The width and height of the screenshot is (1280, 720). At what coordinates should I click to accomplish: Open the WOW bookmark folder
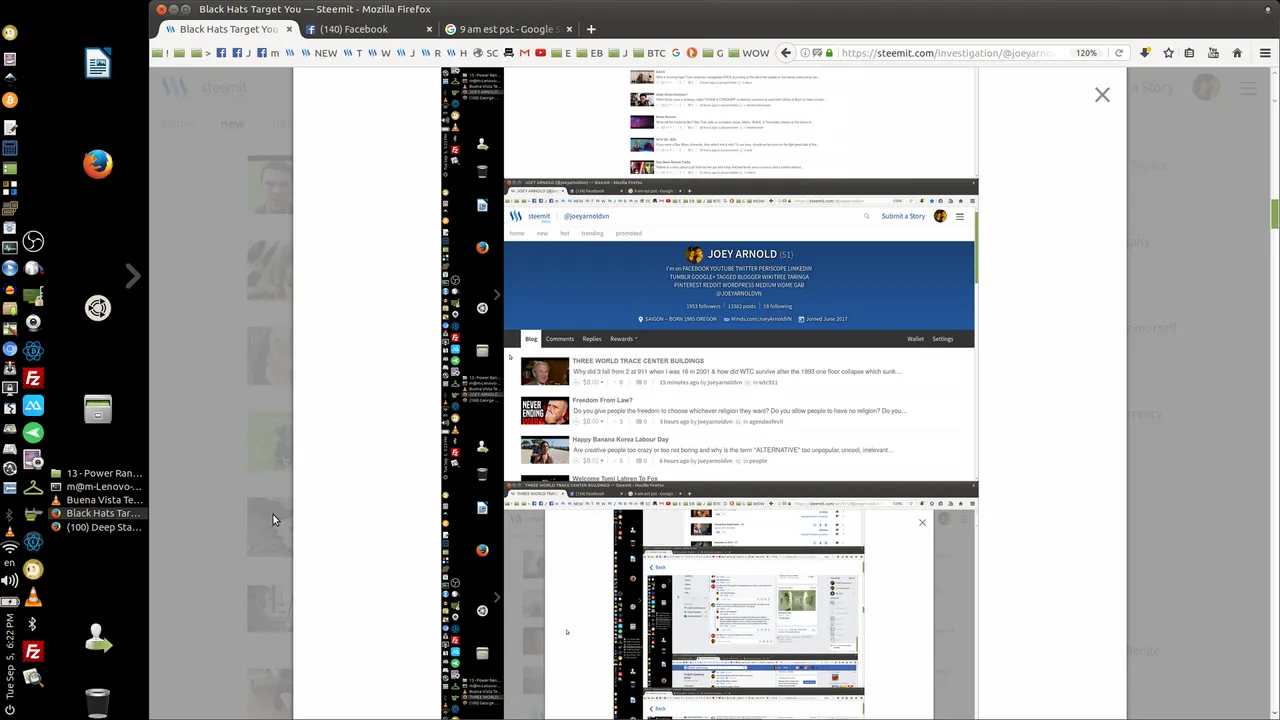[x=751, y=53]
